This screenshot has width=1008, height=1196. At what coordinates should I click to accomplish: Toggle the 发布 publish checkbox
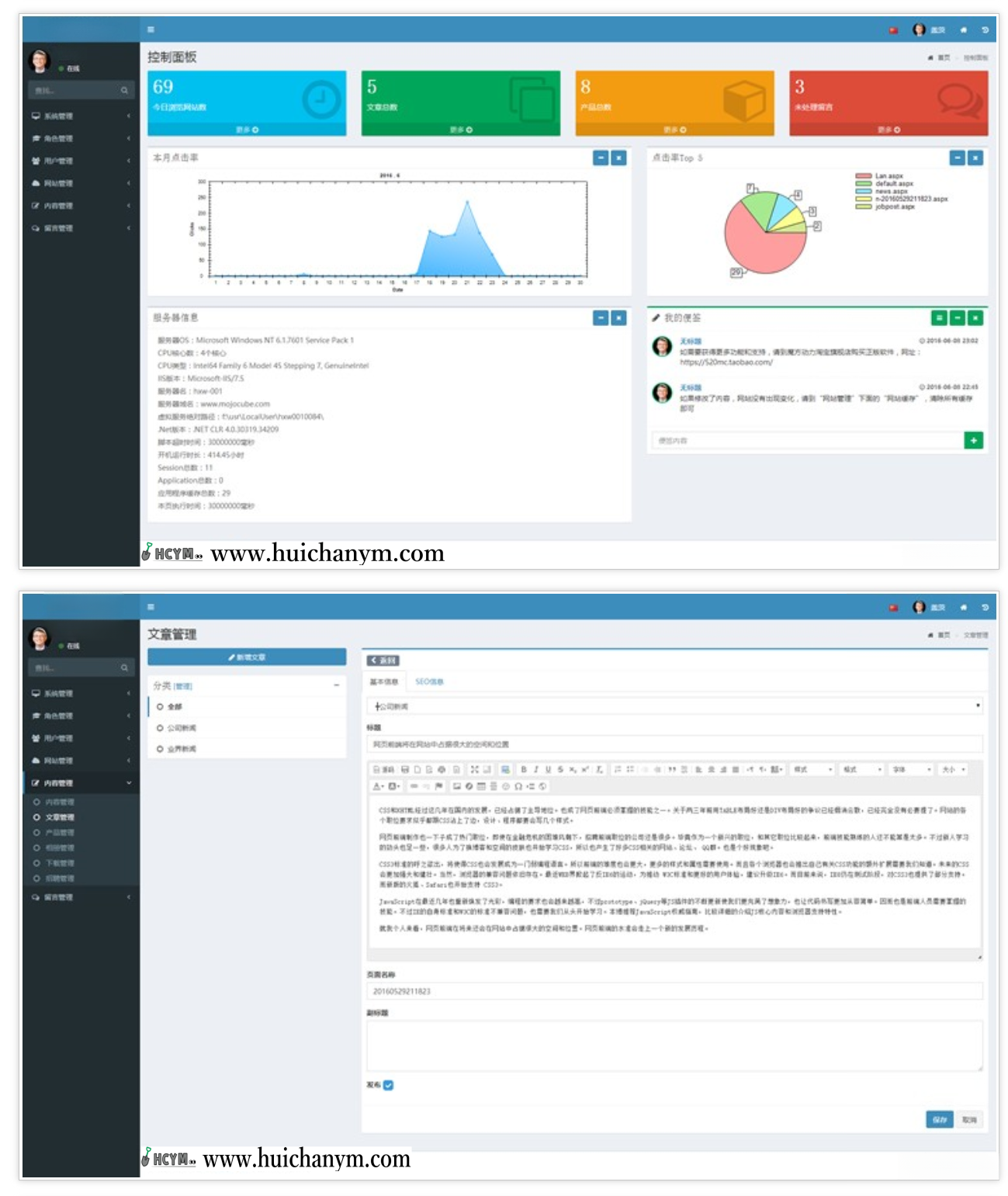[x=389, y=1085]
